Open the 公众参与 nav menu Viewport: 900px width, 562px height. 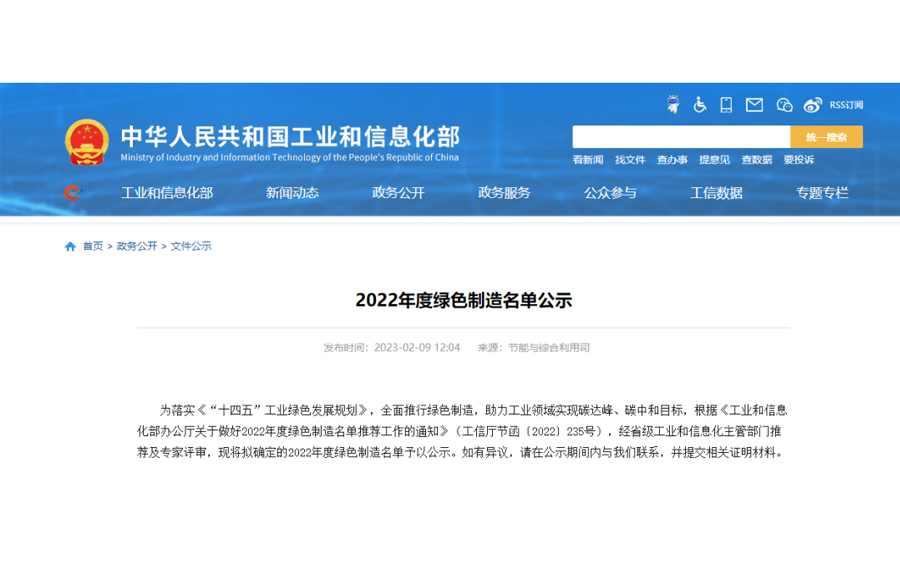(x=610, y=193)
